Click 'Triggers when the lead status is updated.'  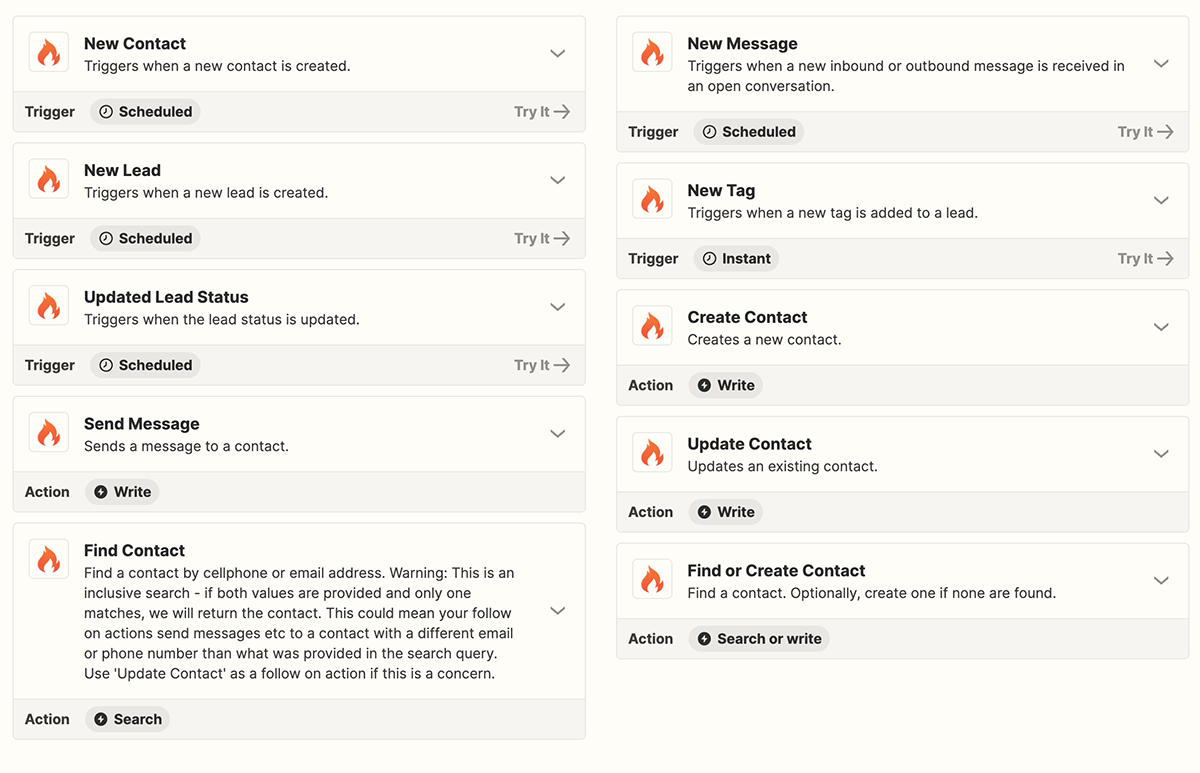(x=222, y=319)
